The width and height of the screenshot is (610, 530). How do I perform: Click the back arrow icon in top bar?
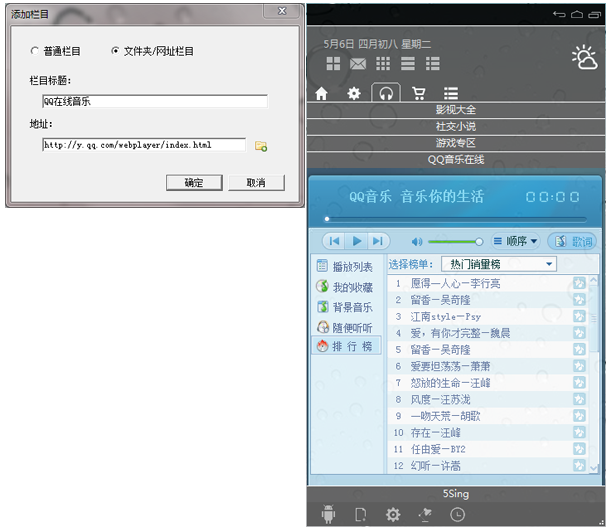(x=559, y=14)
